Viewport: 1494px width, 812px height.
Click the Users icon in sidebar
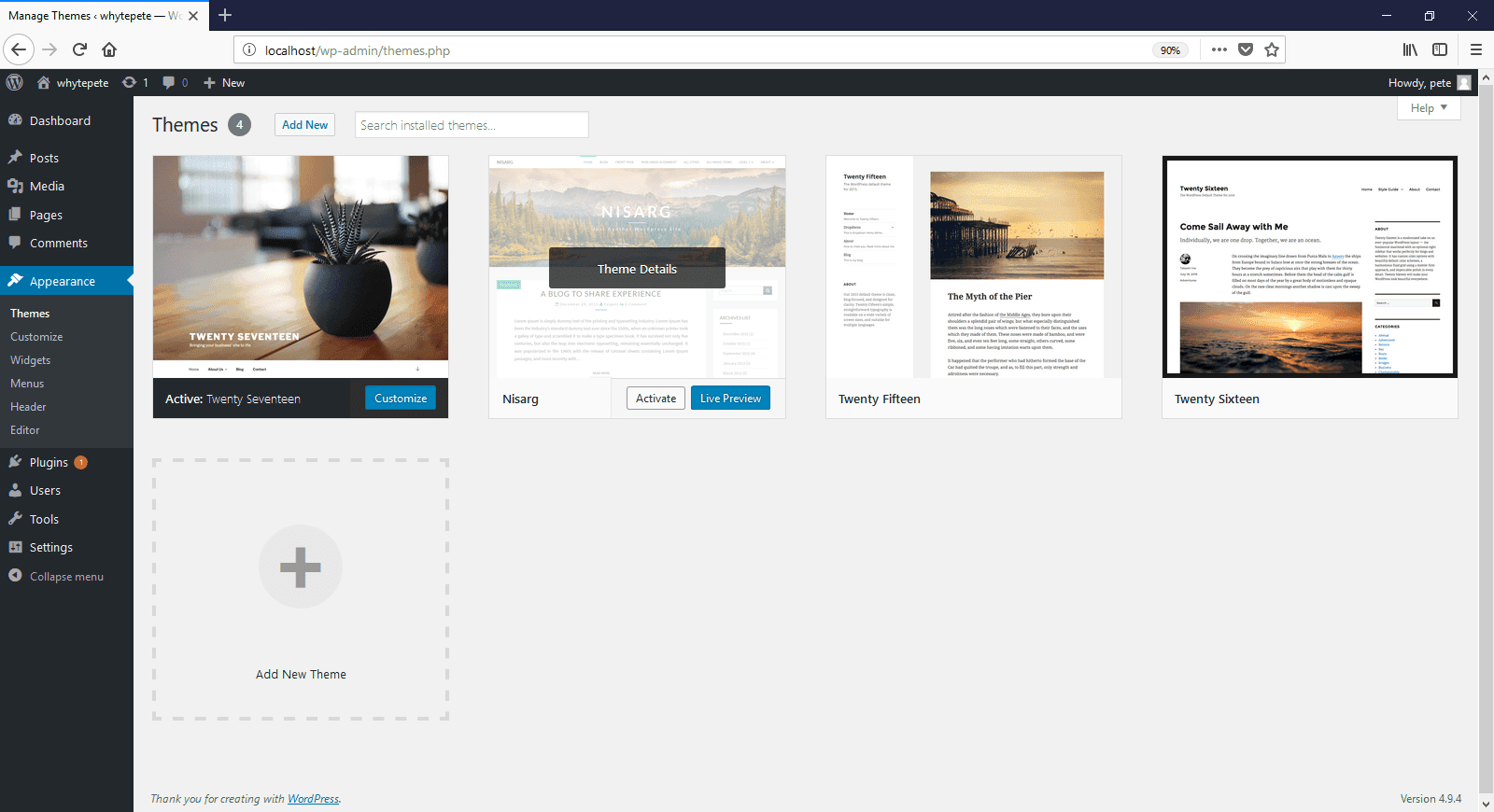(15, 490)
